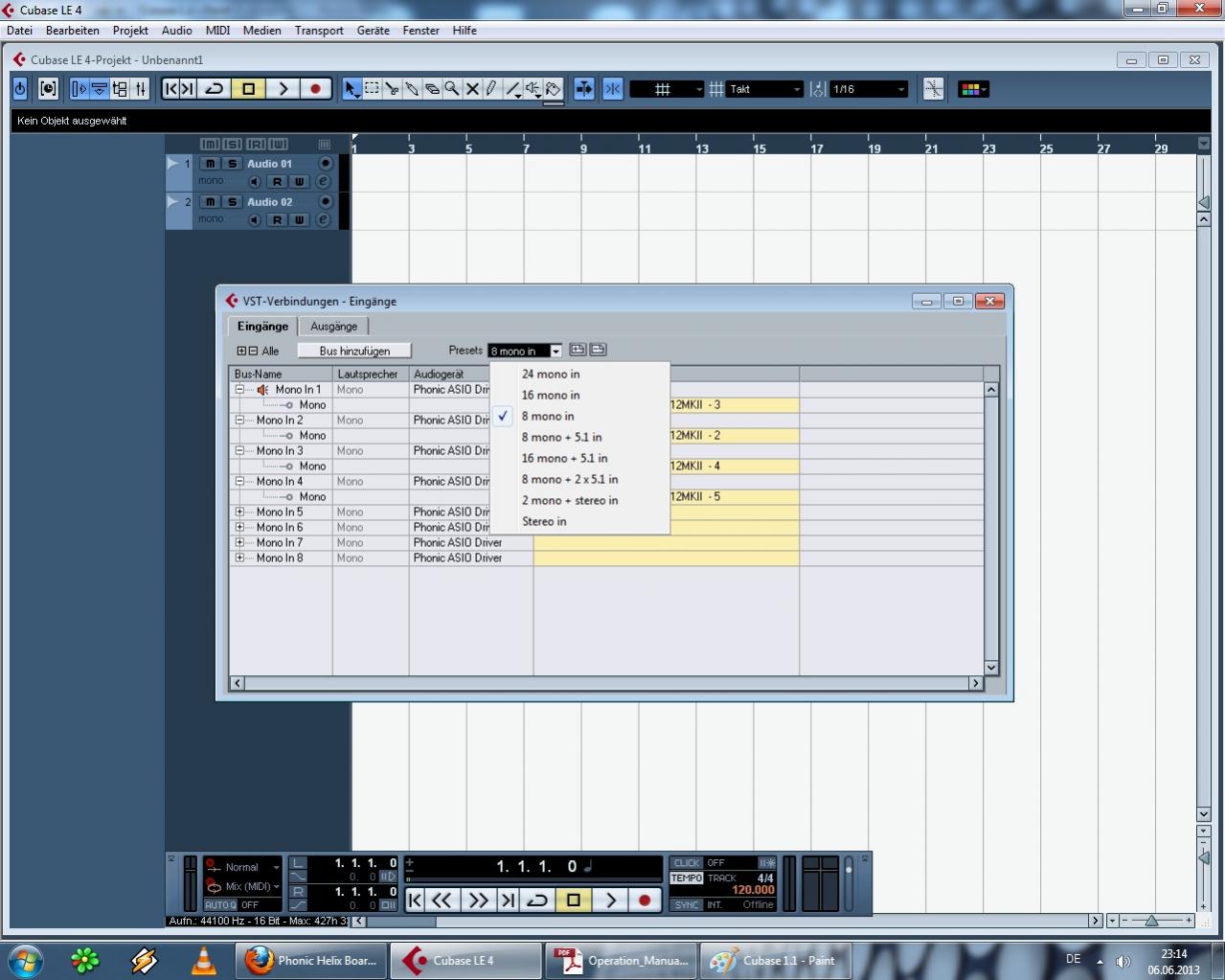
Task: Solo track Audio 02
Action: [231, 202]
